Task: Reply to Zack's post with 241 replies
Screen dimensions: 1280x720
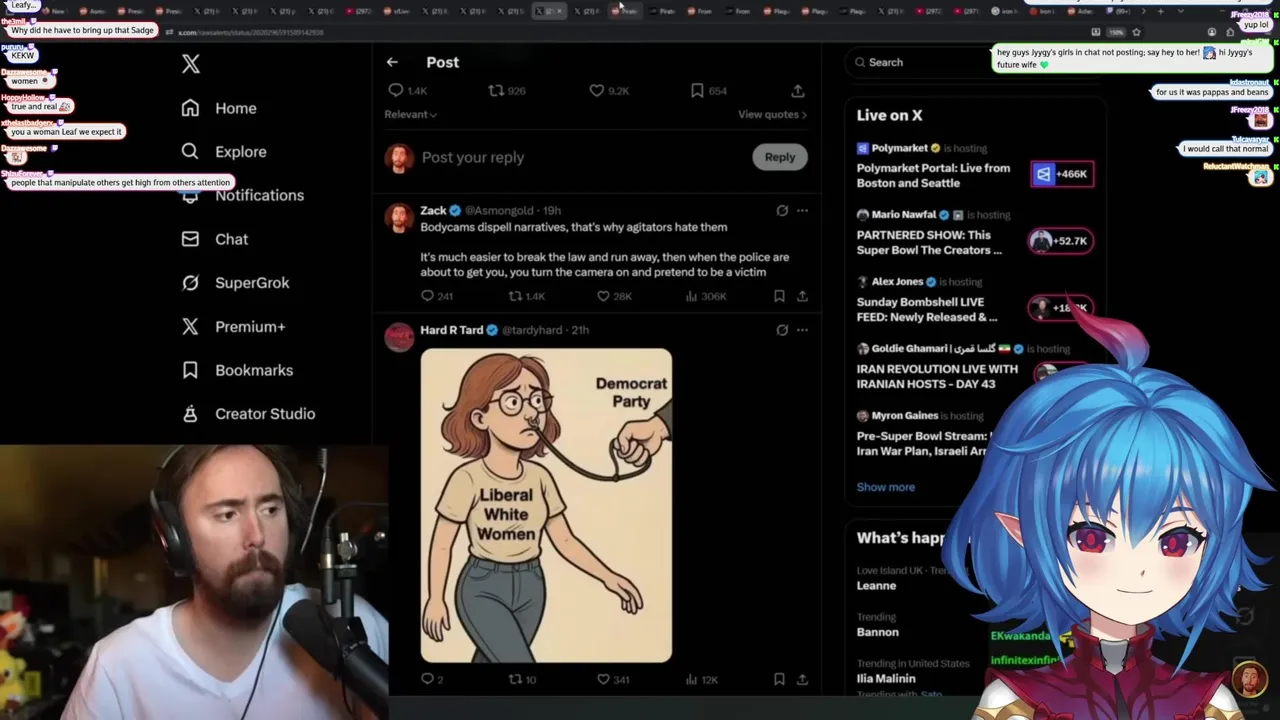Action: pyautogui.click(x=427, y=296)
